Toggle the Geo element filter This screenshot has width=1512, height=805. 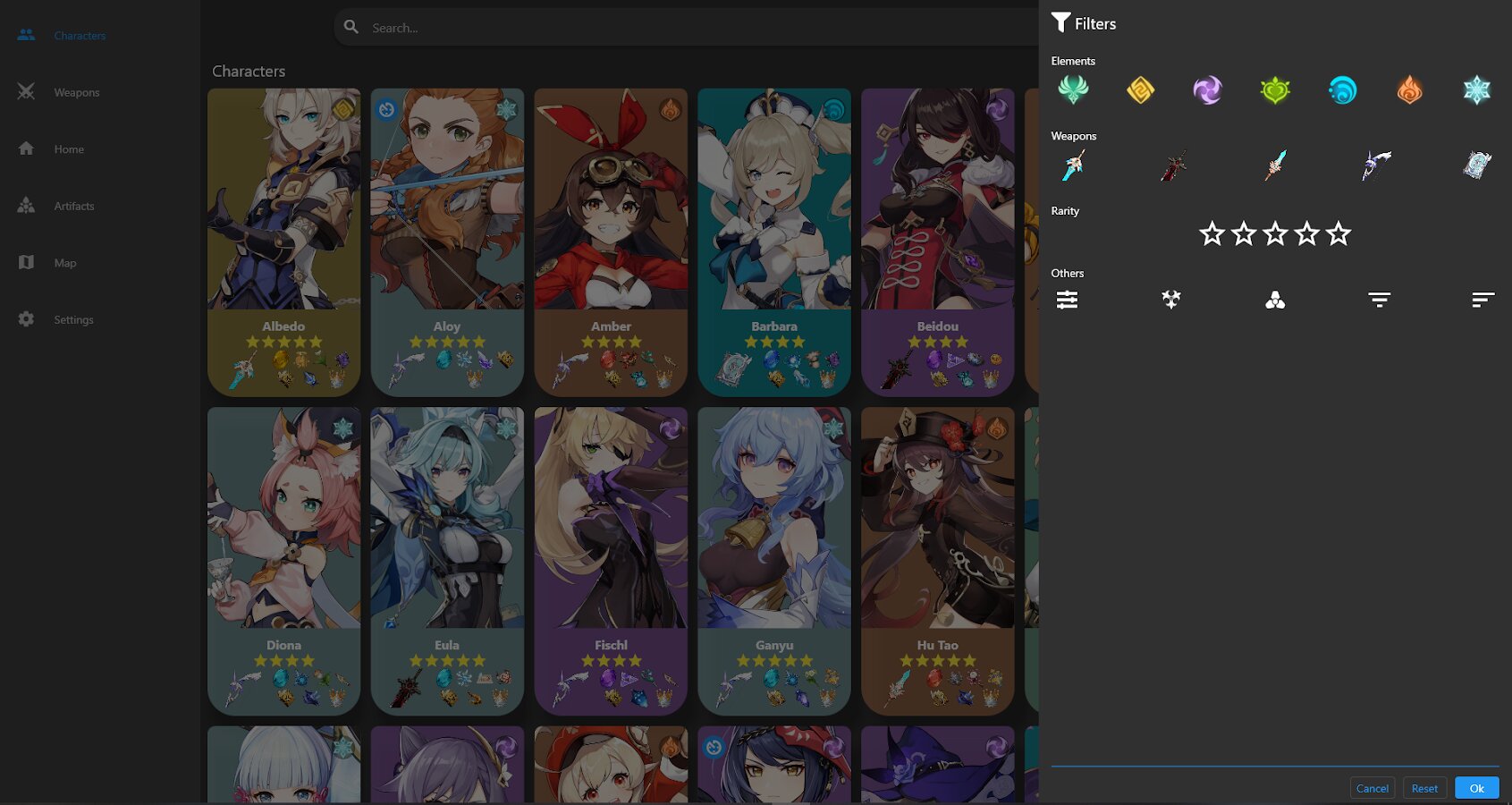click(x=1140, y=89)
